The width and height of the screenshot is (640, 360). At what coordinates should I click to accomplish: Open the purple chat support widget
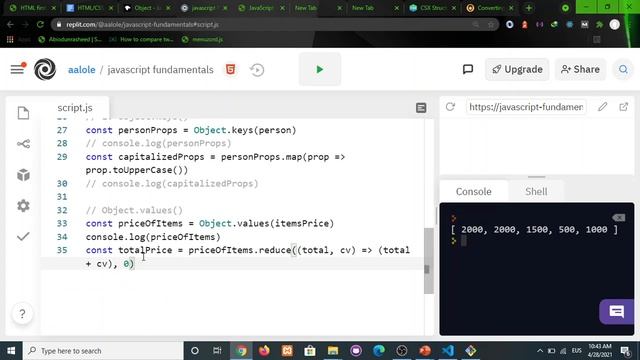click(617, 312)
